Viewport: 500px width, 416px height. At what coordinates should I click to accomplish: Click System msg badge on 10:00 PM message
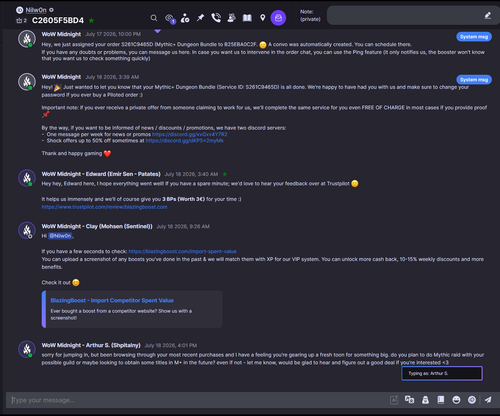[x=474, y=37]
